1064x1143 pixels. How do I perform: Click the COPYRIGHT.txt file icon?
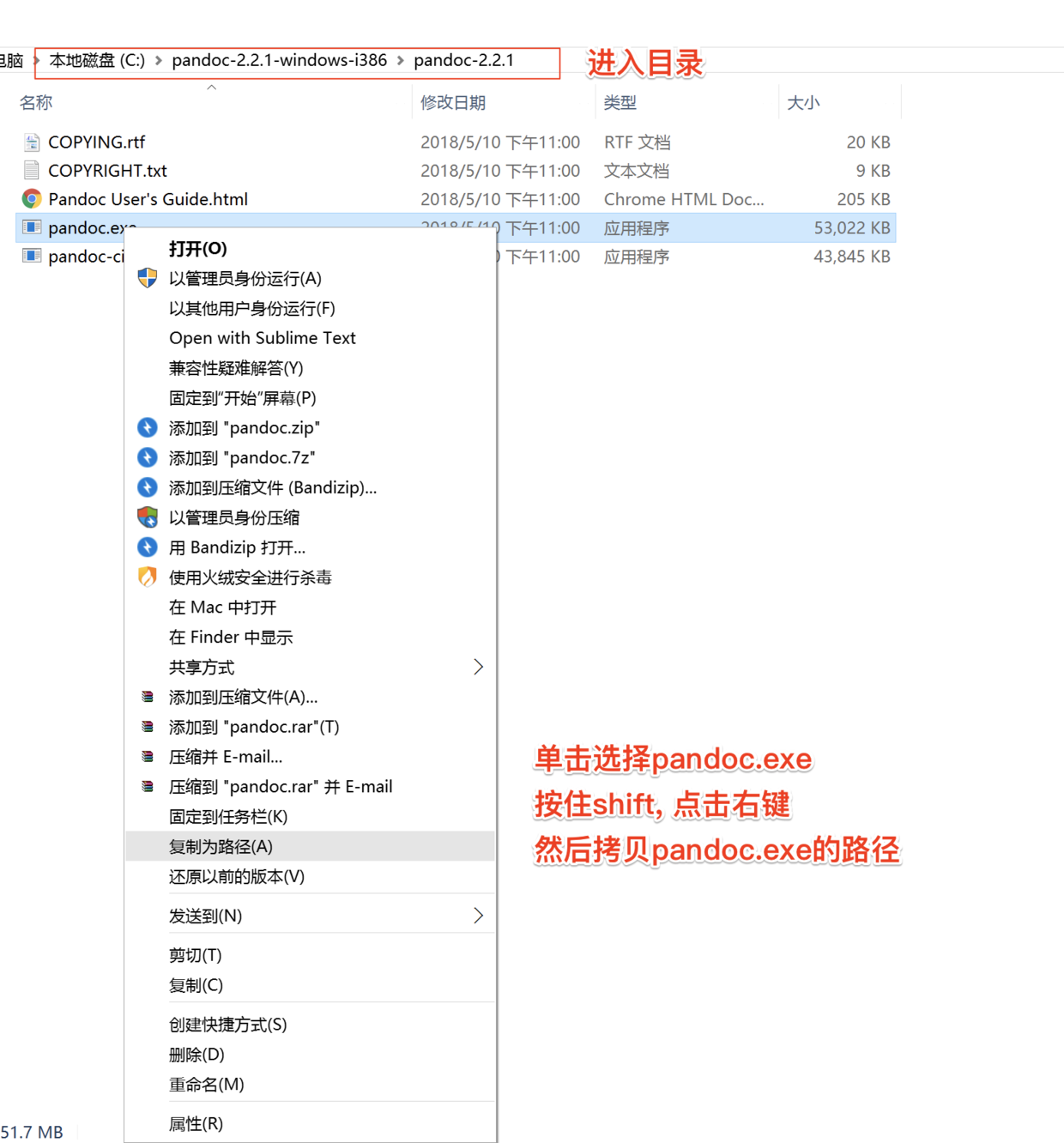tap(32, 170)
